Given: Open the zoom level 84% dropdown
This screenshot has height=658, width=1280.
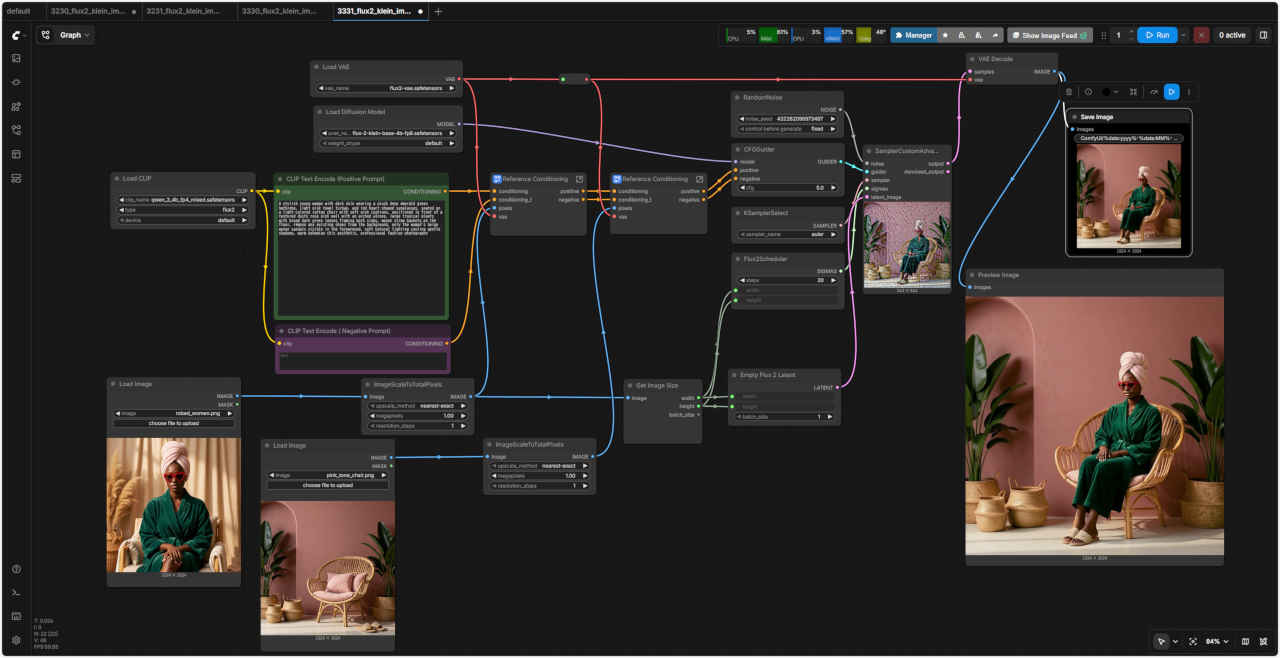Looking at the screenshot, I should pyautogui.click(x=1216, y=641).
